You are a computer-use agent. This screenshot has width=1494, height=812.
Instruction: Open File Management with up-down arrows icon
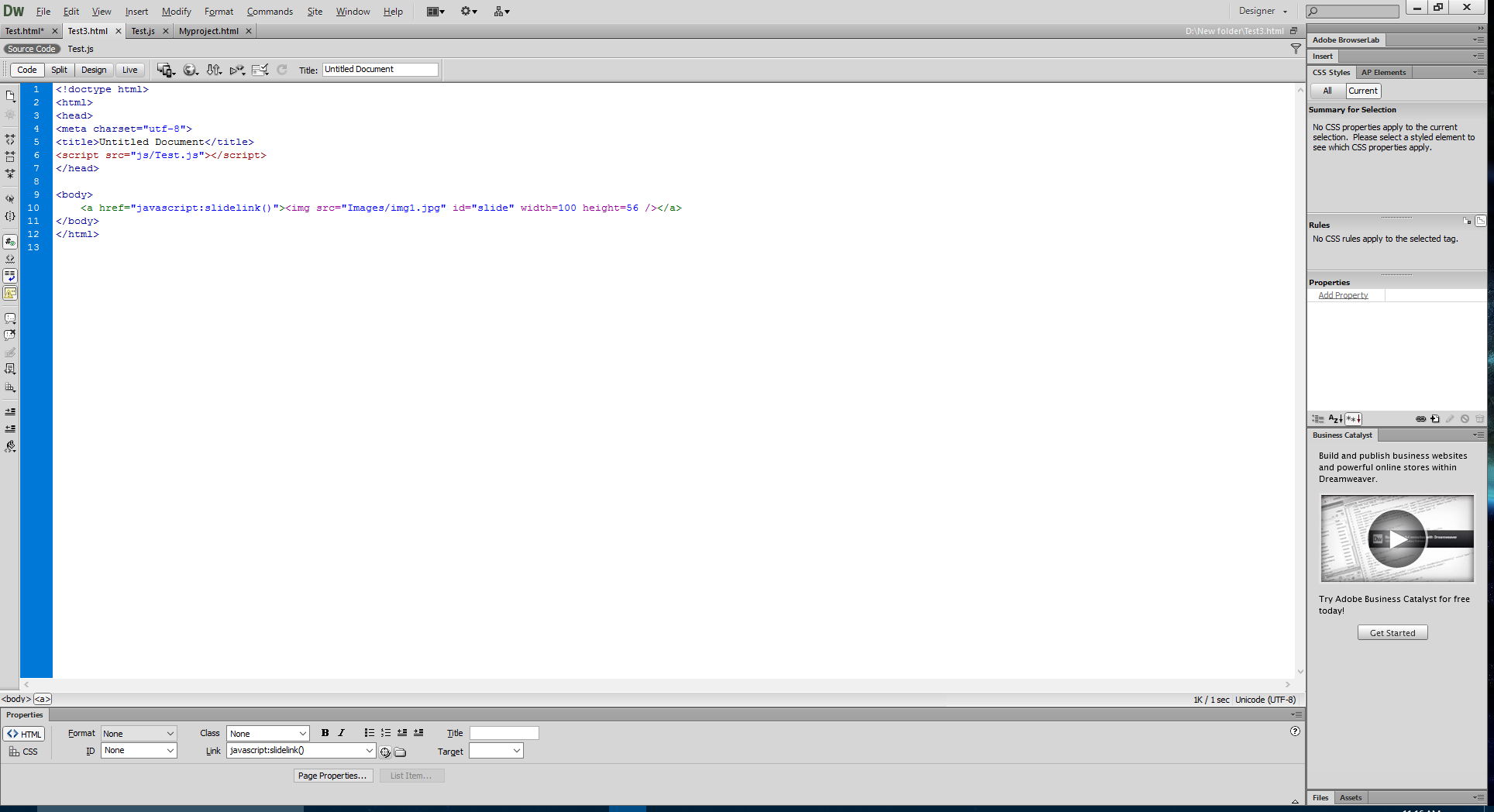[214, 69]
